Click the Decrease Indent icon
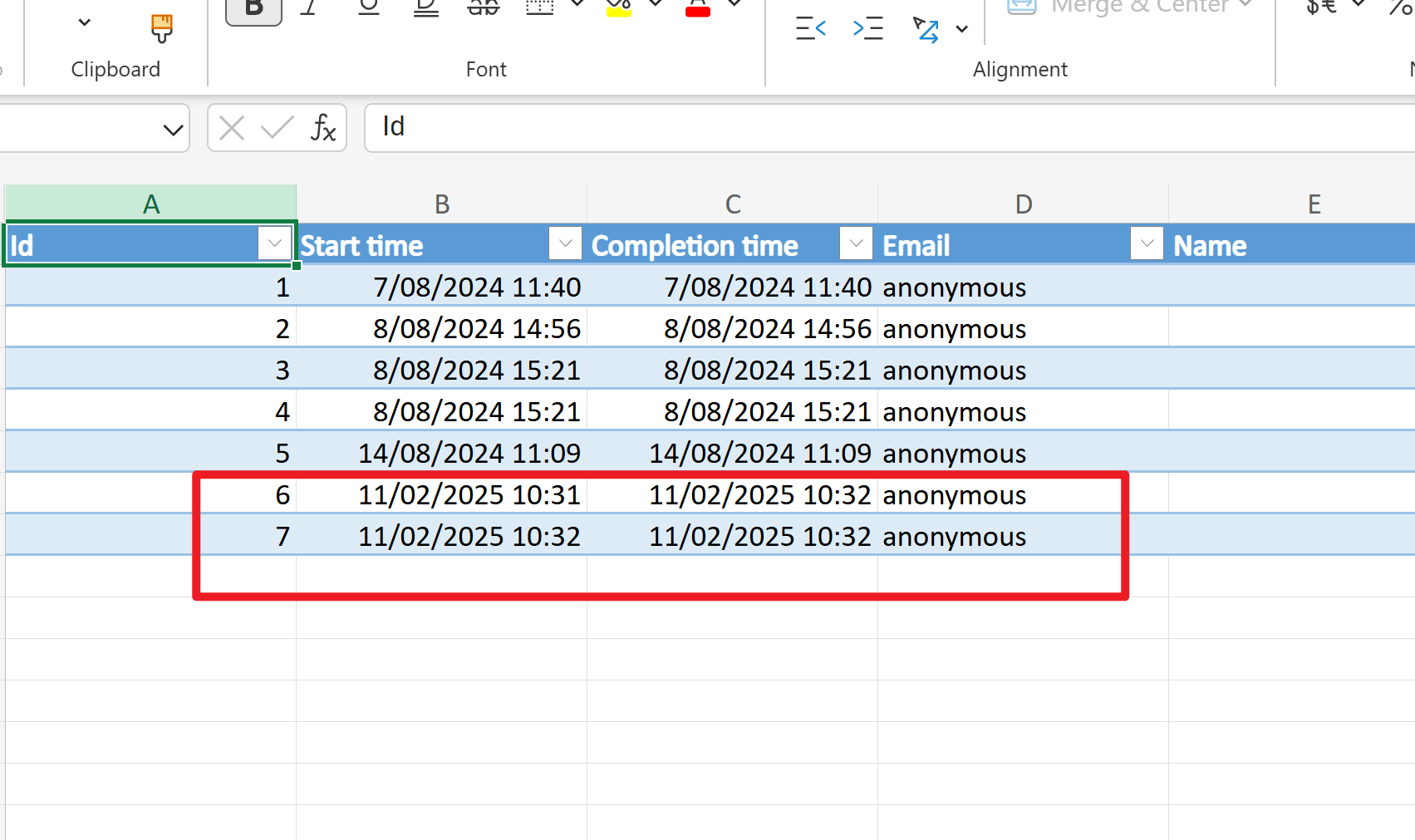Viewport: 1415px width, 840px height. [810, 29]
